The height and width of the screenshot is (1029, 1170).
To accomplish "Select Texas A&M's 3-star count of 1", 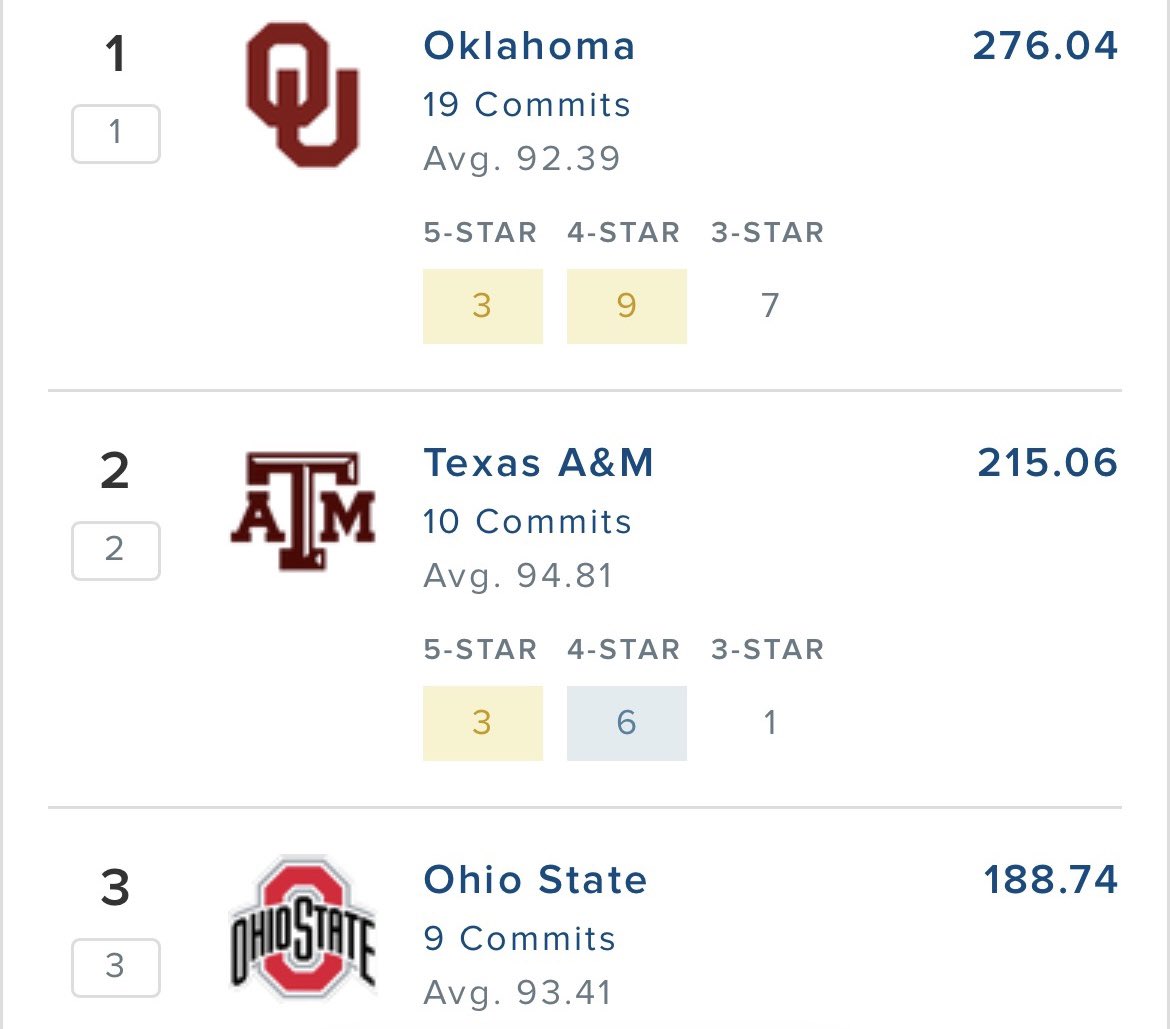I will (x=770, y=723).
